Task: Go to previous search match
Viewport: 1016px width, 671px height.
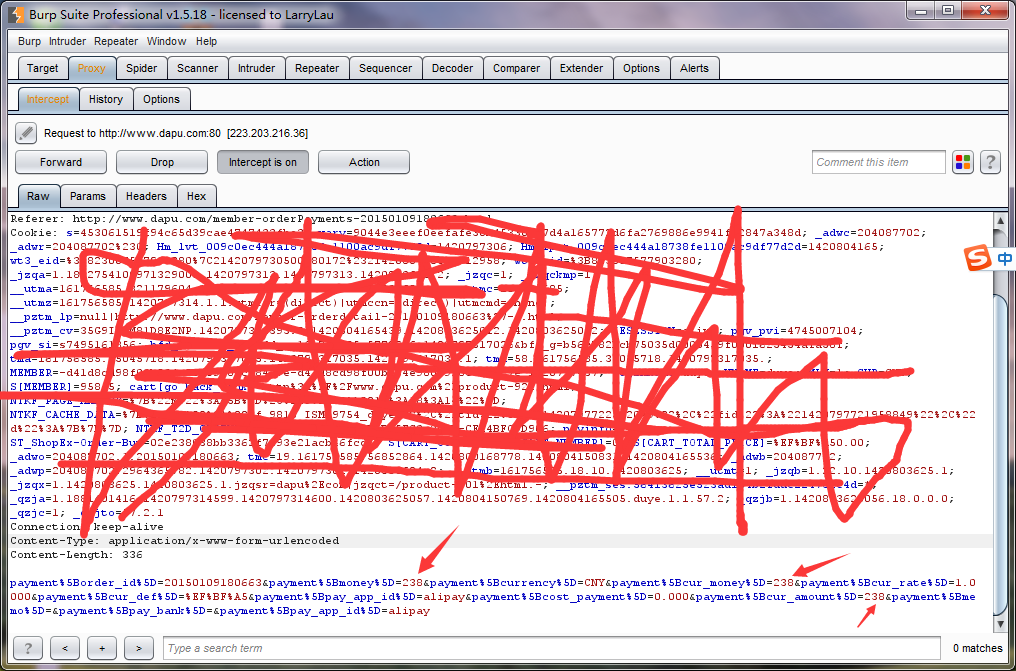Action: point(65,648)
